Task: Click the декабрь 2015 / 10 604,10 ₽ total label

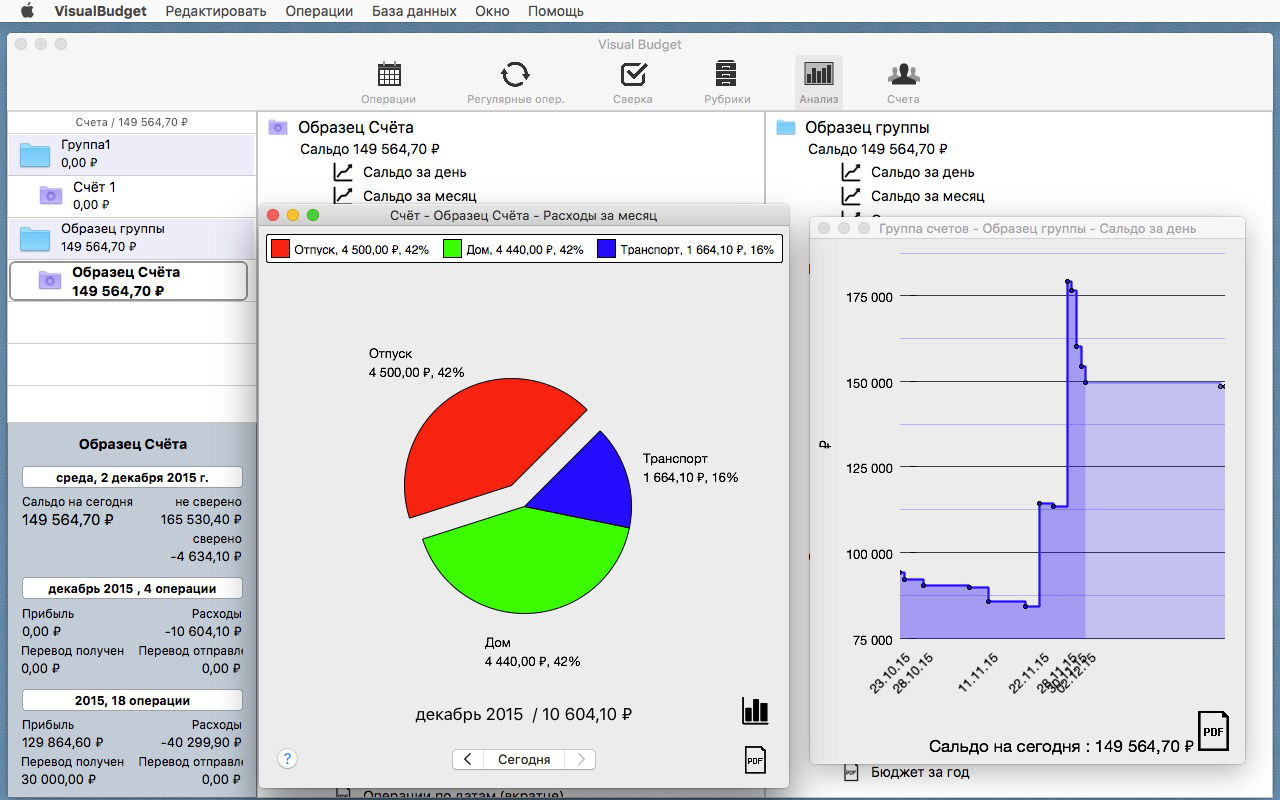Action: click(x=524, y=714)
